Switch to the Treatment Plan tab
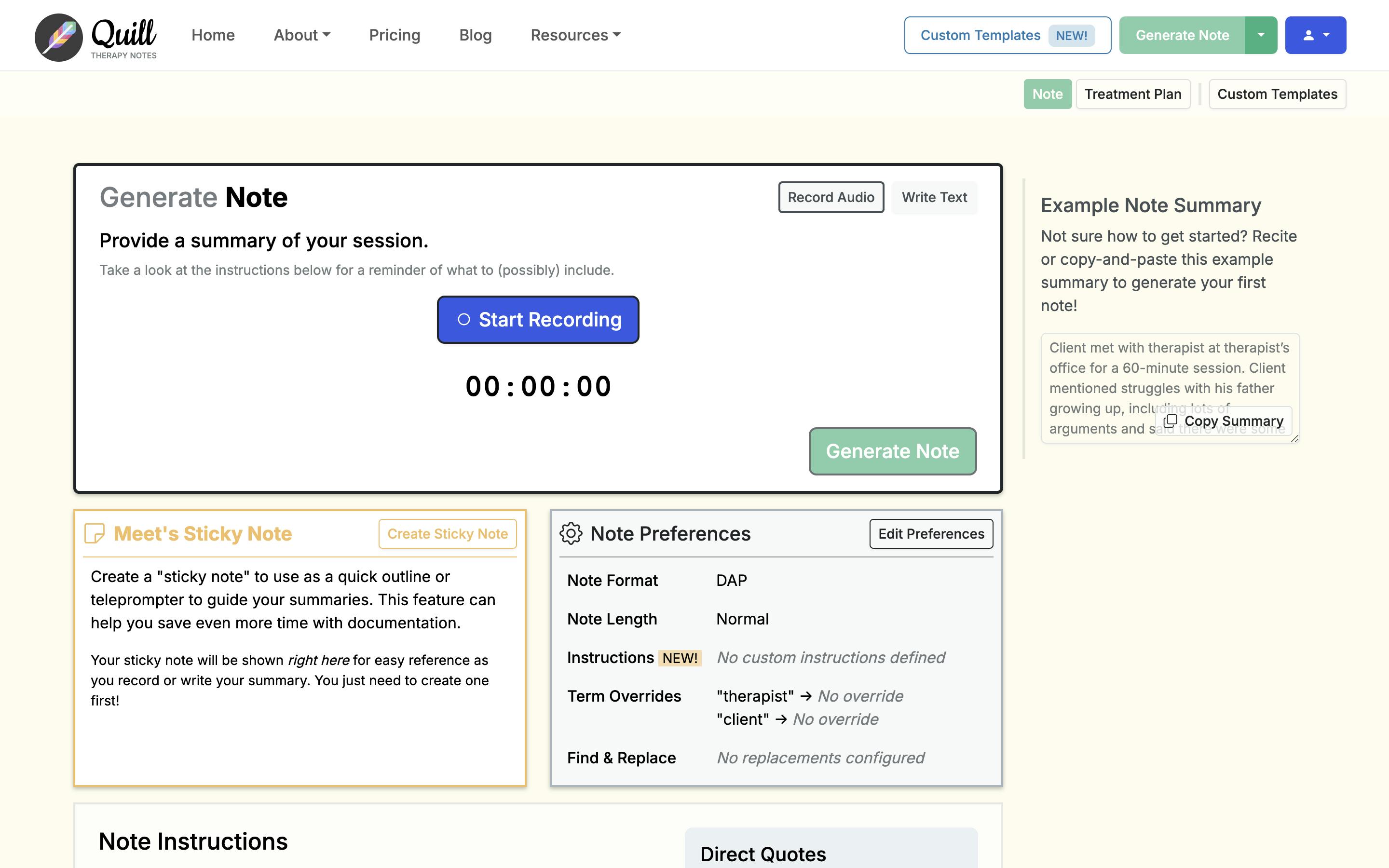Screen dimensions: 1389x868 tap(1132, 94)
